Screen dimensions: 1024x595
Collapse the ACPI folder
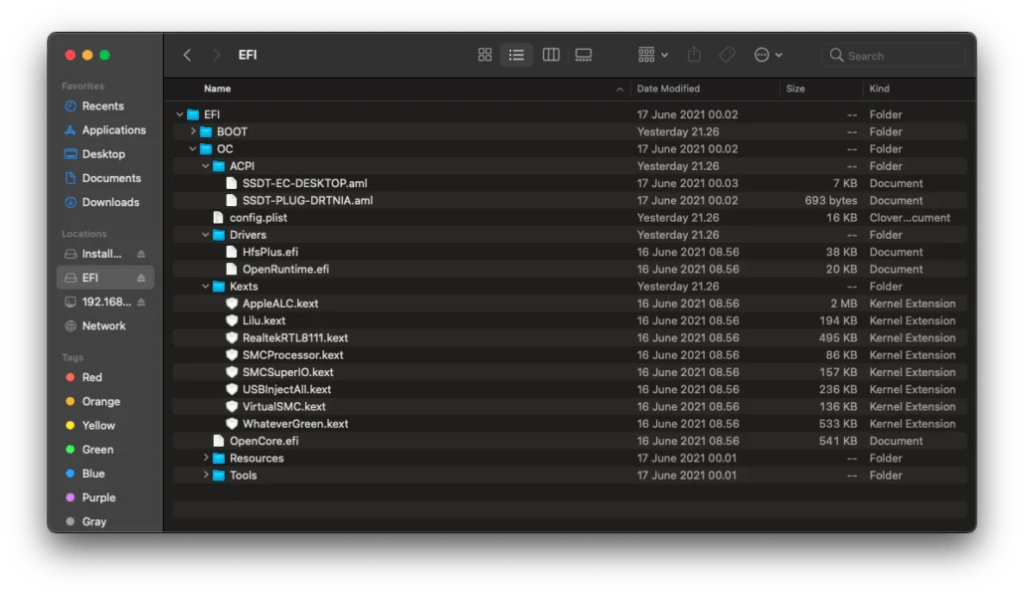coord(206,166)
